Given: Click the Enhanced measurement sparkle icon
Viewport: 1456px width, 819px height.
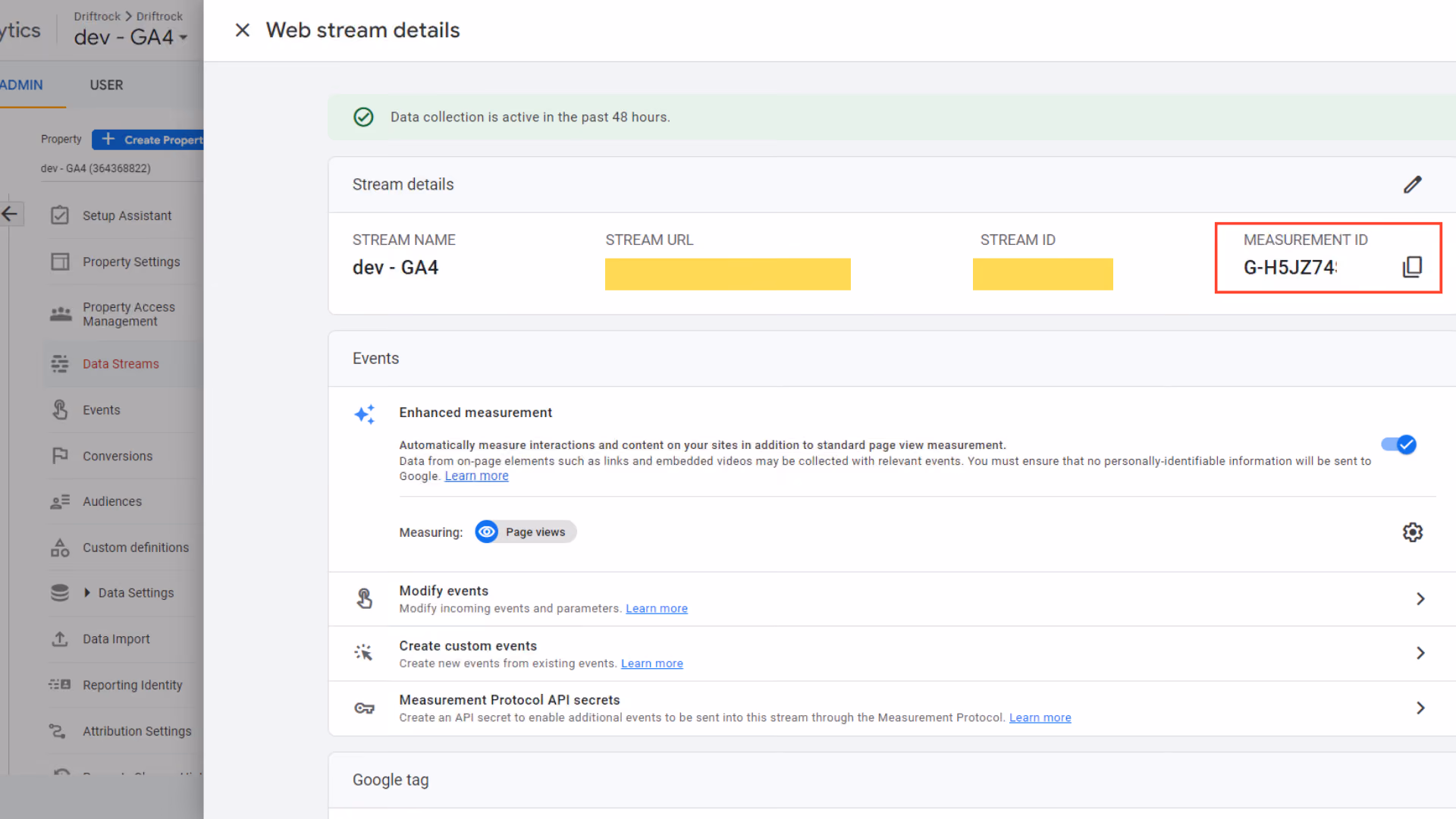Looking at the screenshot, I should click(365, 414).
